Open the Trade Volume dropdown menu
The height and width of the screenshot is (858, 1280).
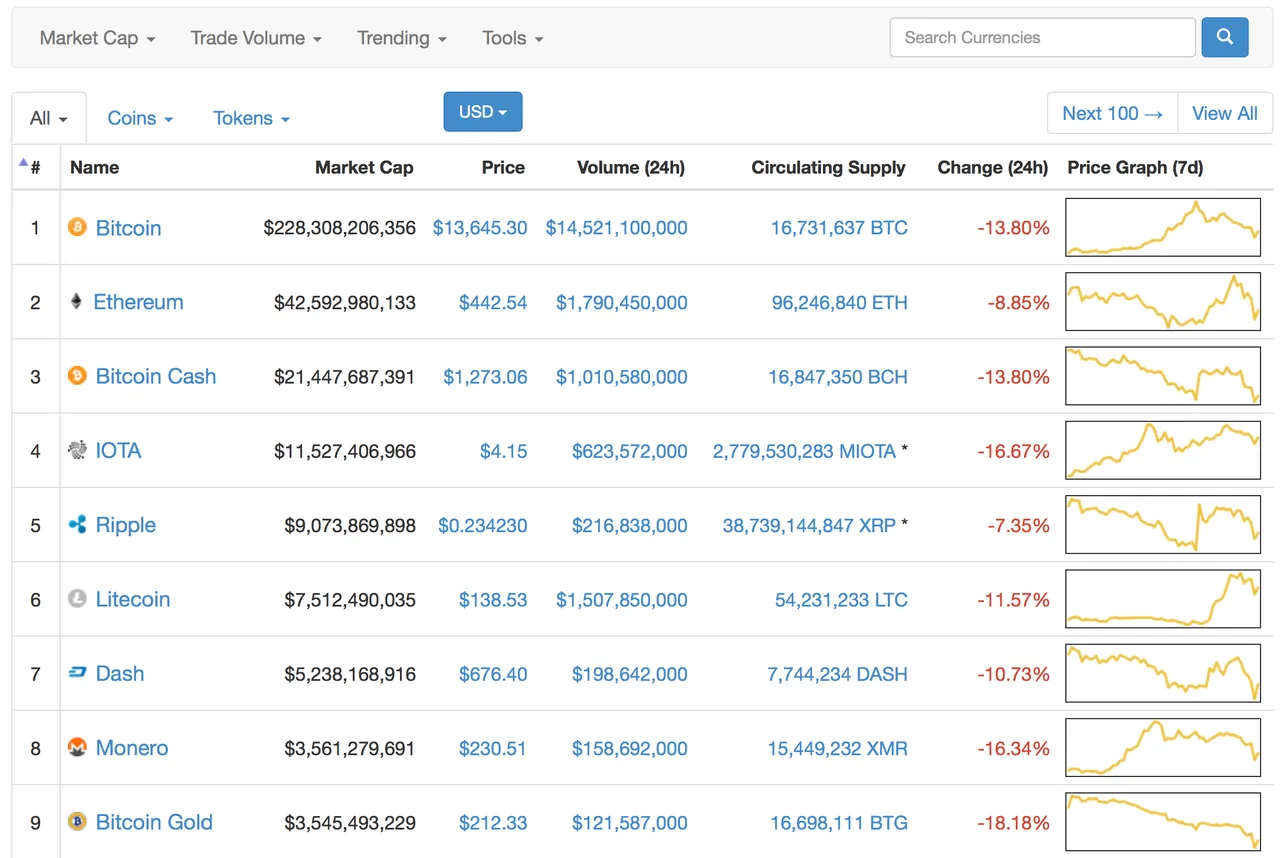[x=256, y=38]
